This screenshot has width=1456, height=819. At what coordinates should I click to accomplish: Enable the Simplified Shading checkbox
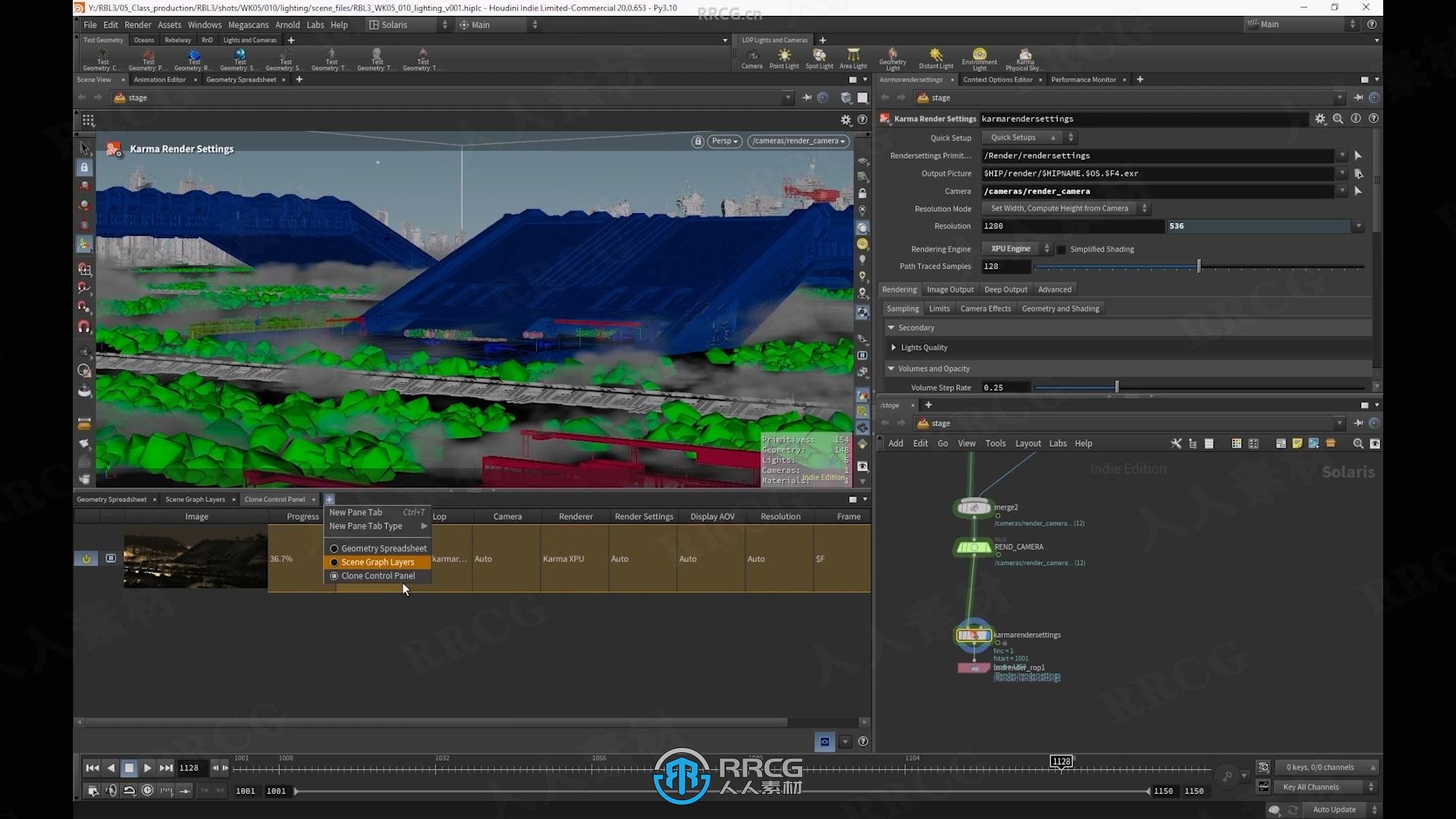pyautogui.click(x=1062, y=249)
